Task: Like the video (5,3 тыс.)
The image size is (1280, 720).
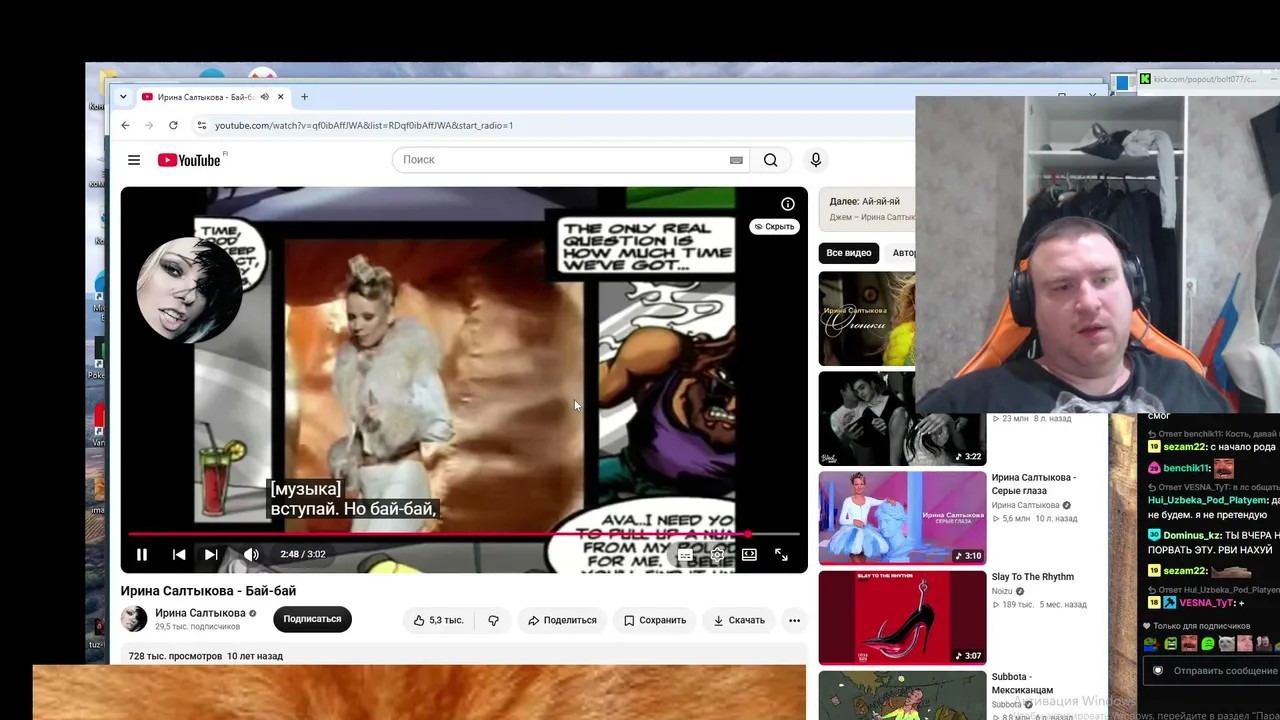Action: pos(438,620)
